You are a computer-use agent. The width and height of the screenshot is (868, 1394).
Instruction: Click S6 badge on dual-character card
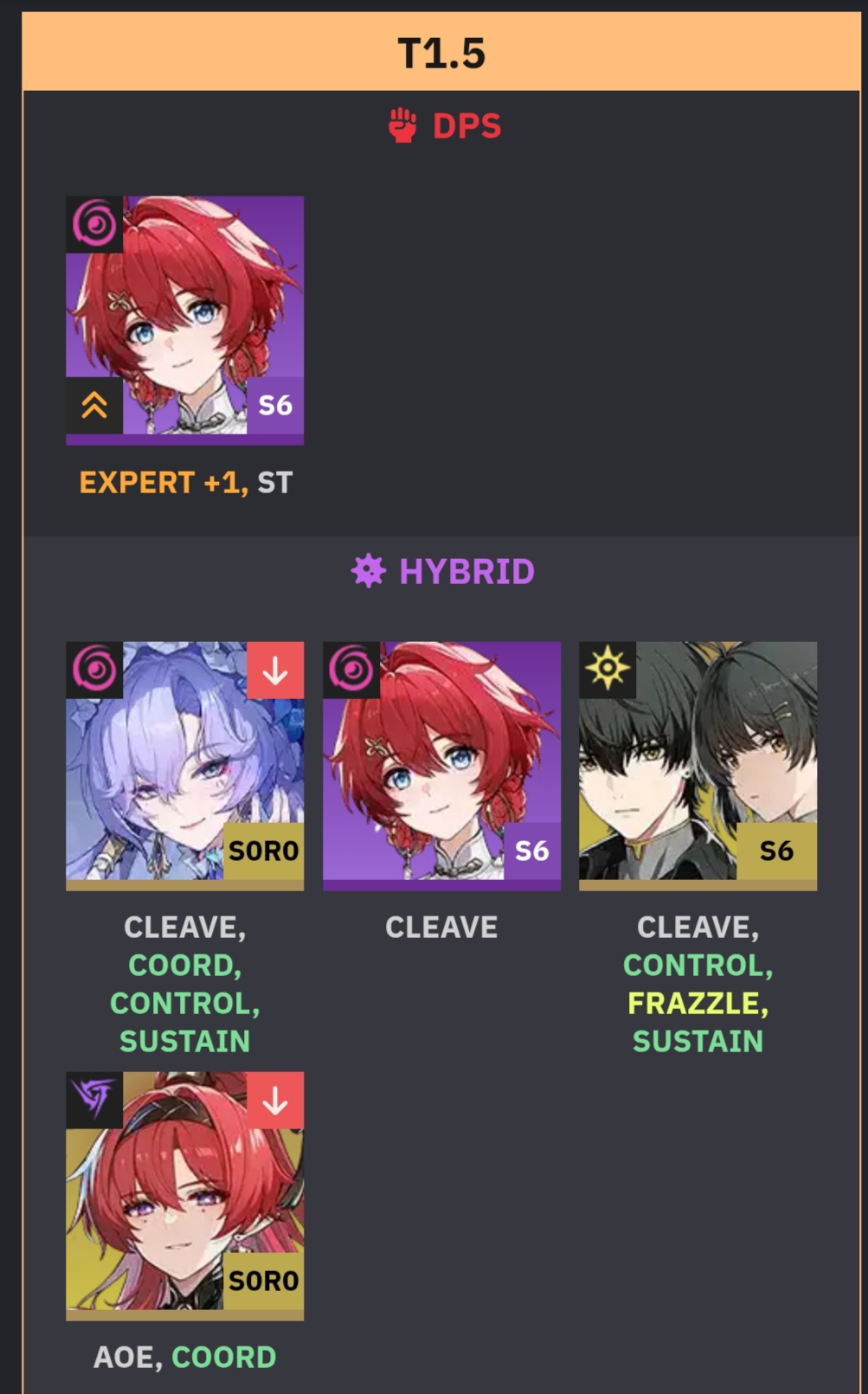(x=776, y=851)
